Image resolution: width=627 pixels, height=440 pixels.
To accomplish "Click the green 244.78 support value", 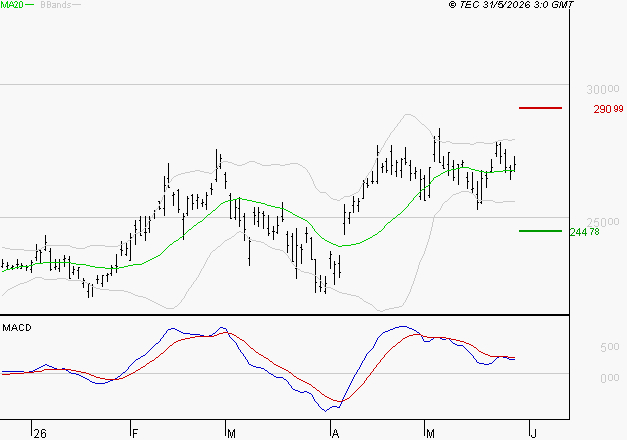I will pyautogui.click(x=584, y=232).
